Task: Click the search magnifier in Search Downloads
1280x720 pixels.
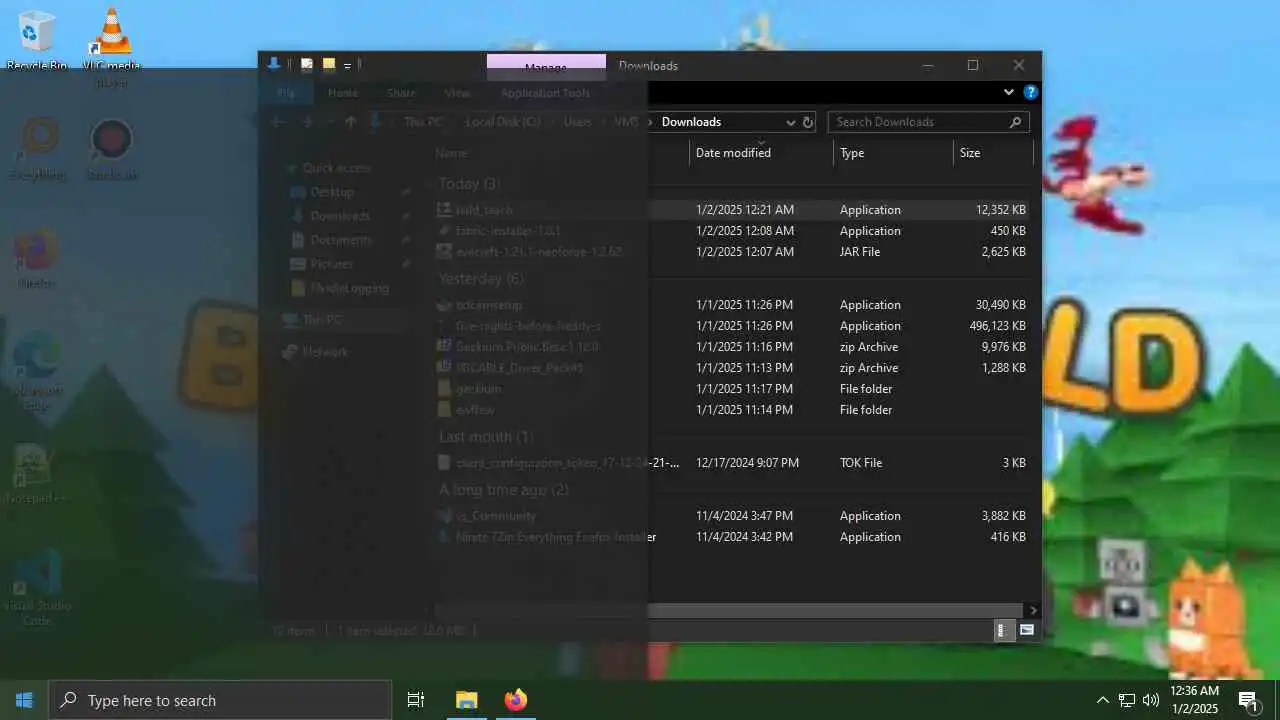Action: pyautogui.click(x=1015, y=122)
